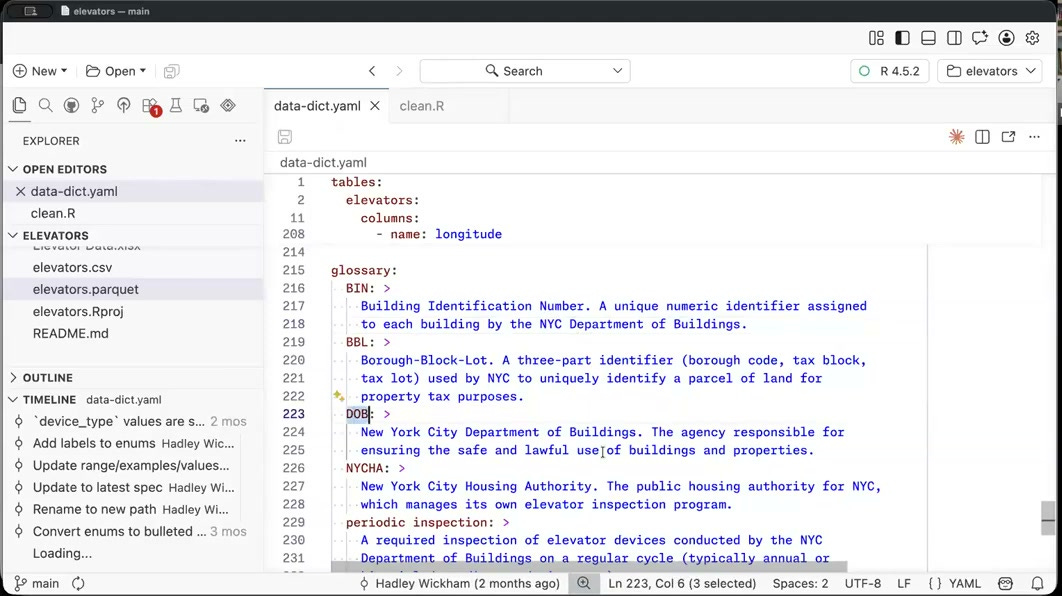Open the Explorer files view in activity bar
The image size is (1062, 596).
(x=19, y=105)
